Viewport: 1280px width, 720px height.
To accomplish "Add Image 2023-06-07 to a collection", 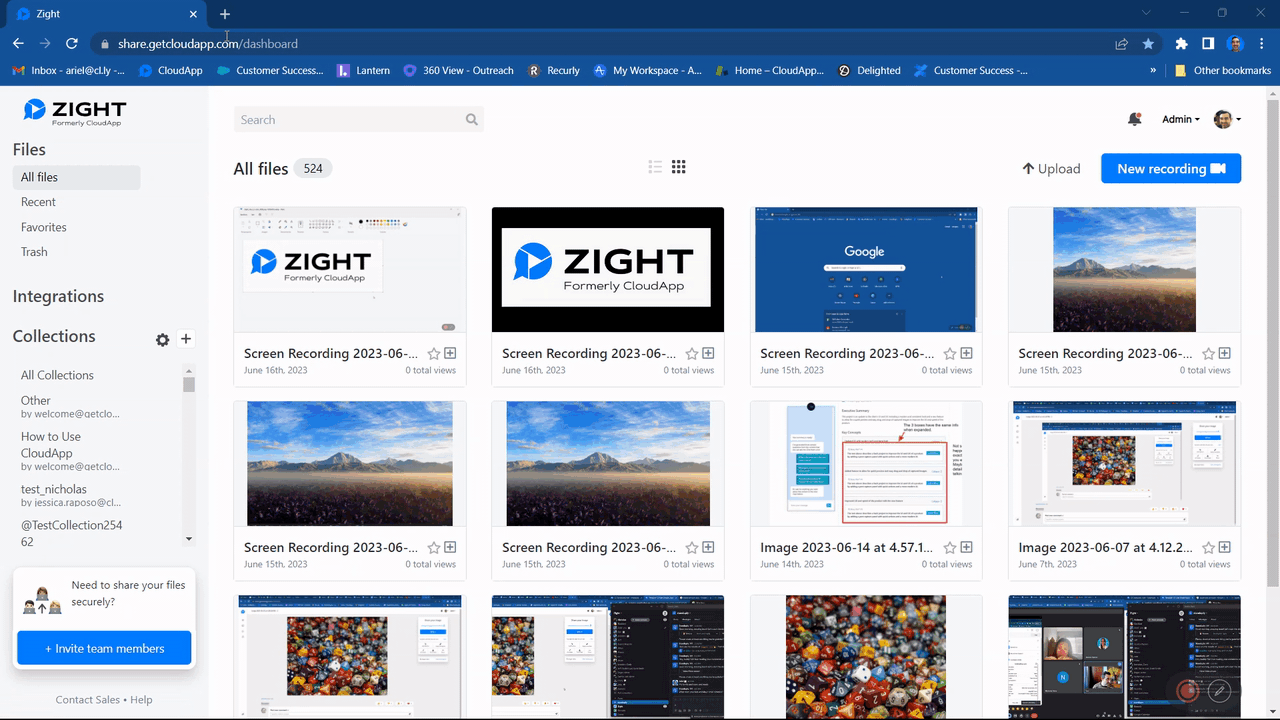I will pos(1224,547).
